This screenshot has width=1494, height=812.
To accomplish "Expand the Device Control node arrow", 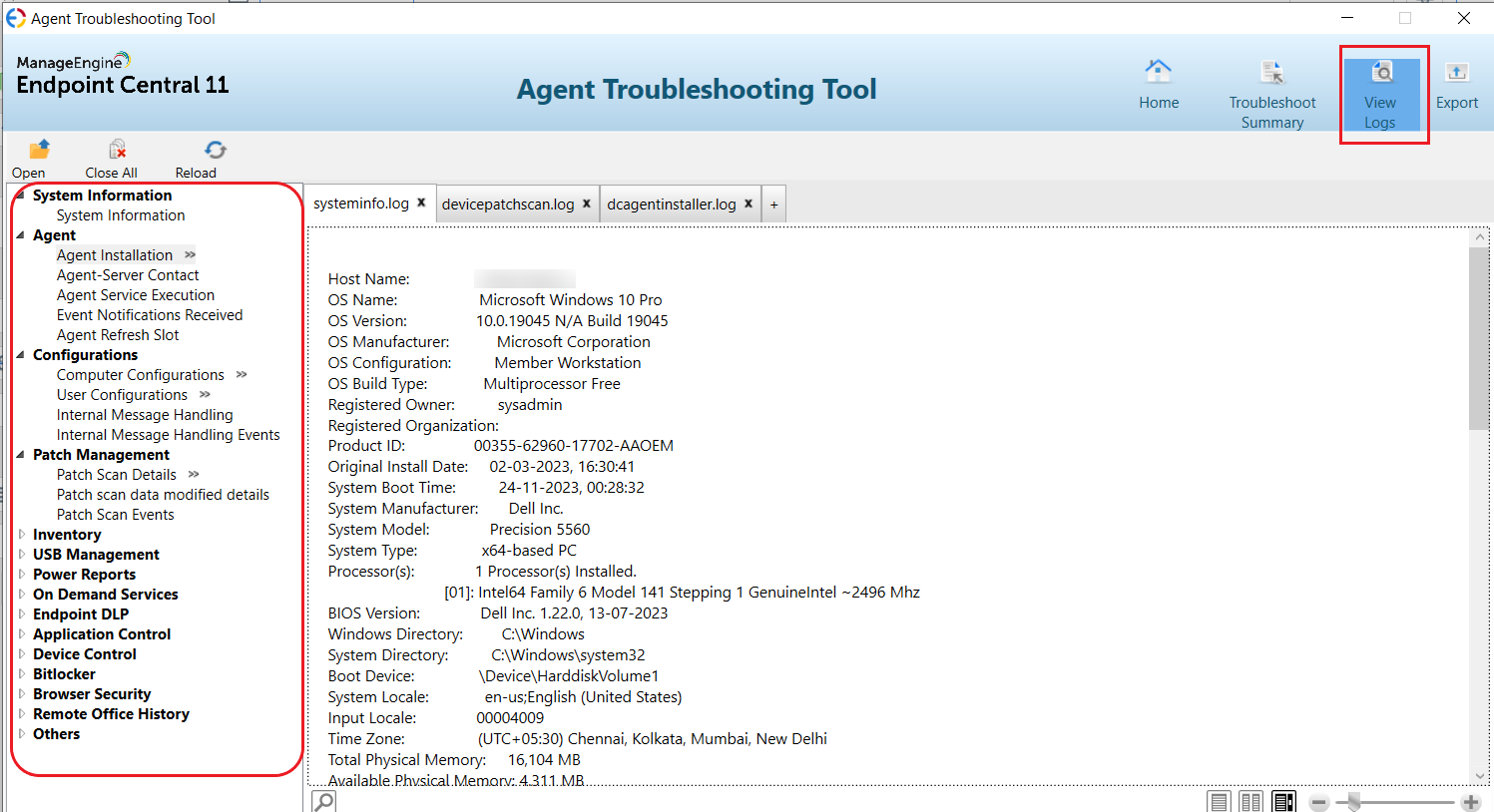I will [21, 654].
